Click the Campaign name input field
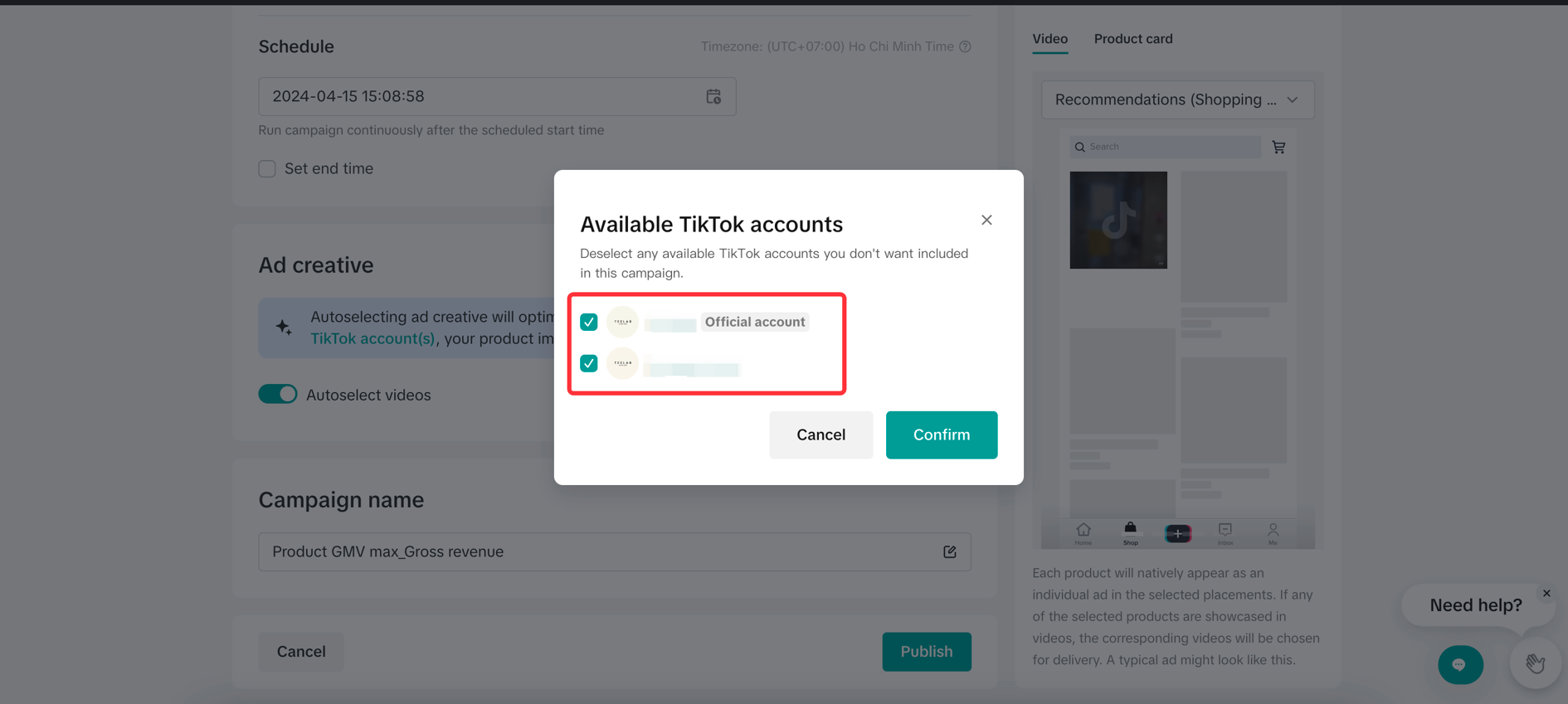This screenshot has height=704, width=1568. 597,552
